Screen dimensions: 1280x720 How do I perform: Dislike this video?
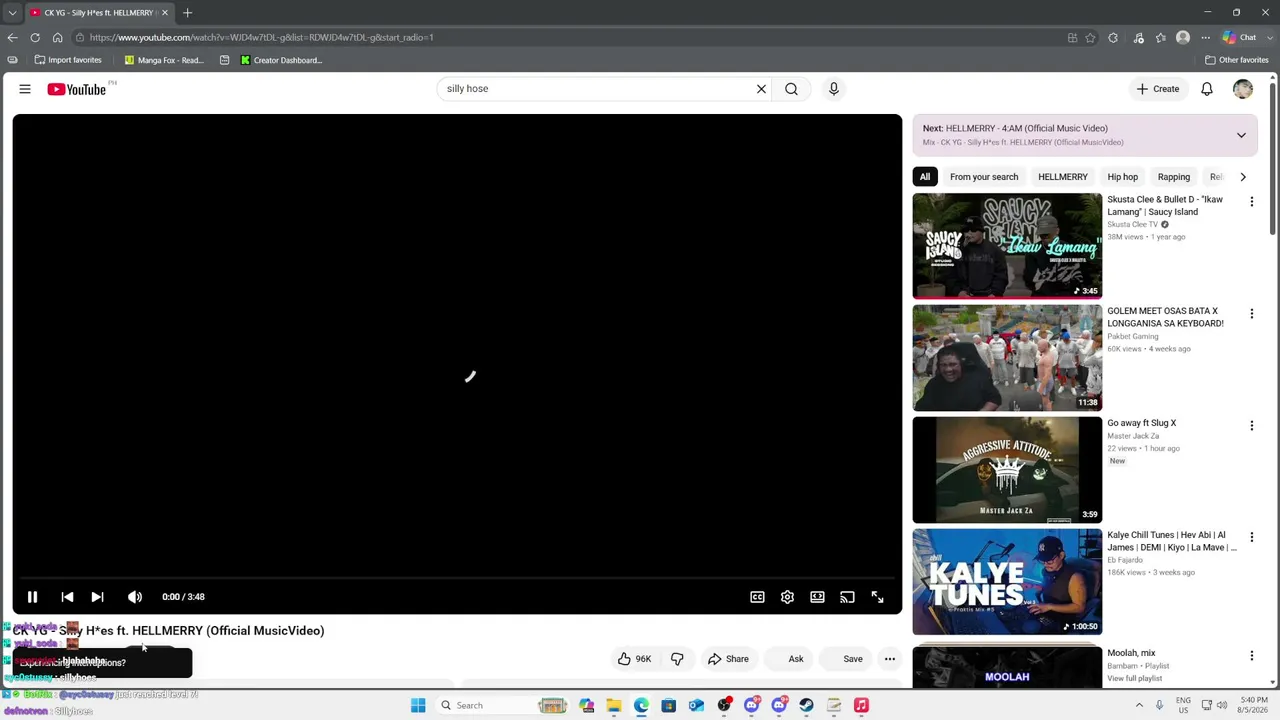[x=677, y=659]
